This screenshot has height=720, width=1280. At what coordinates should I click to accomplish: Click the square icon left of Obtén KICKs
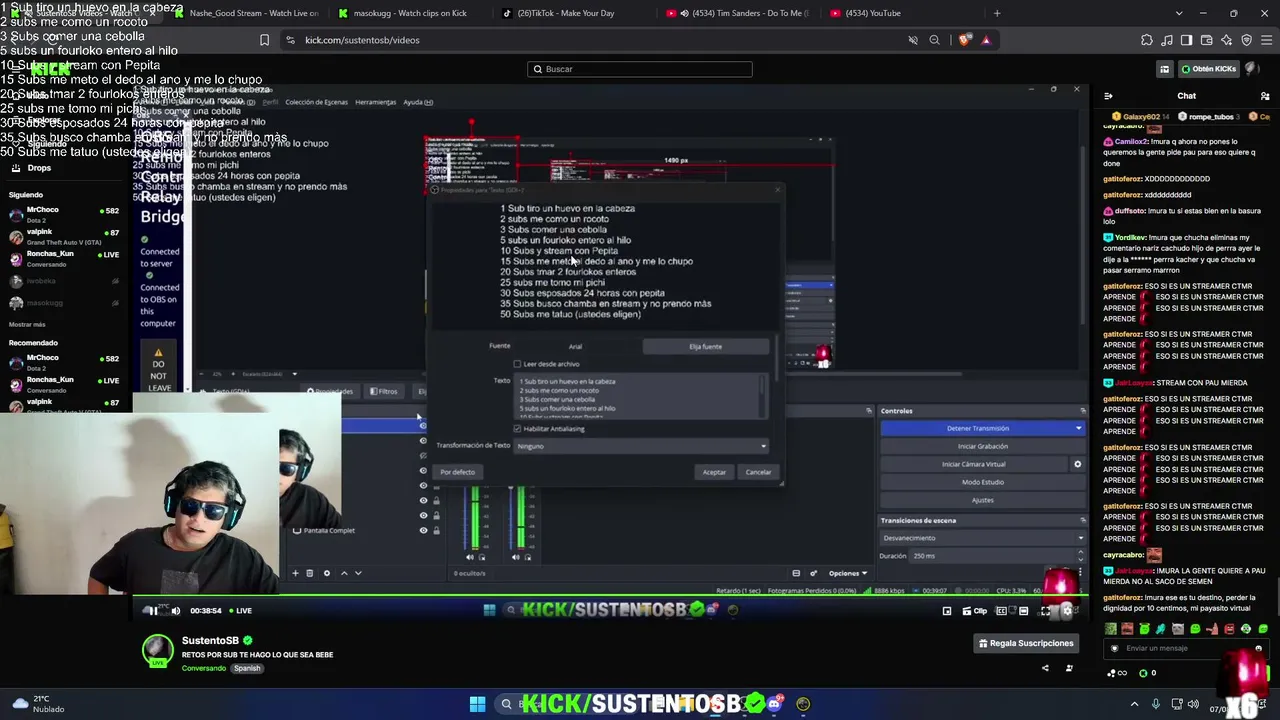tap(1164, 69)
